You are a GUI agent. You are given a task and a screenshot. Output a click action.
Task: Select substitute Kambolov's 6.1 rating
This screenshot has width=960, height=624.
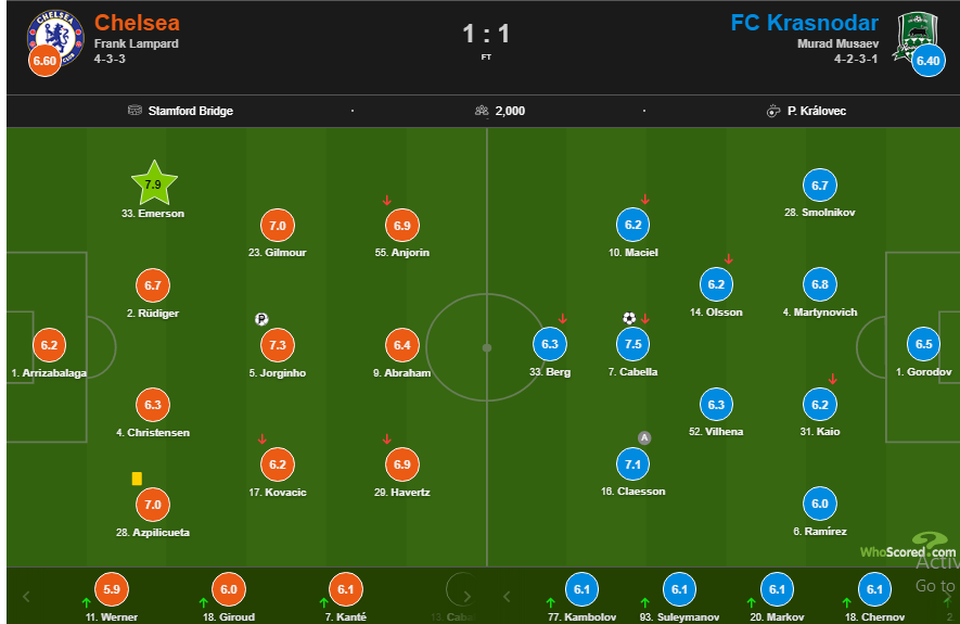click(x=582, y=589)
